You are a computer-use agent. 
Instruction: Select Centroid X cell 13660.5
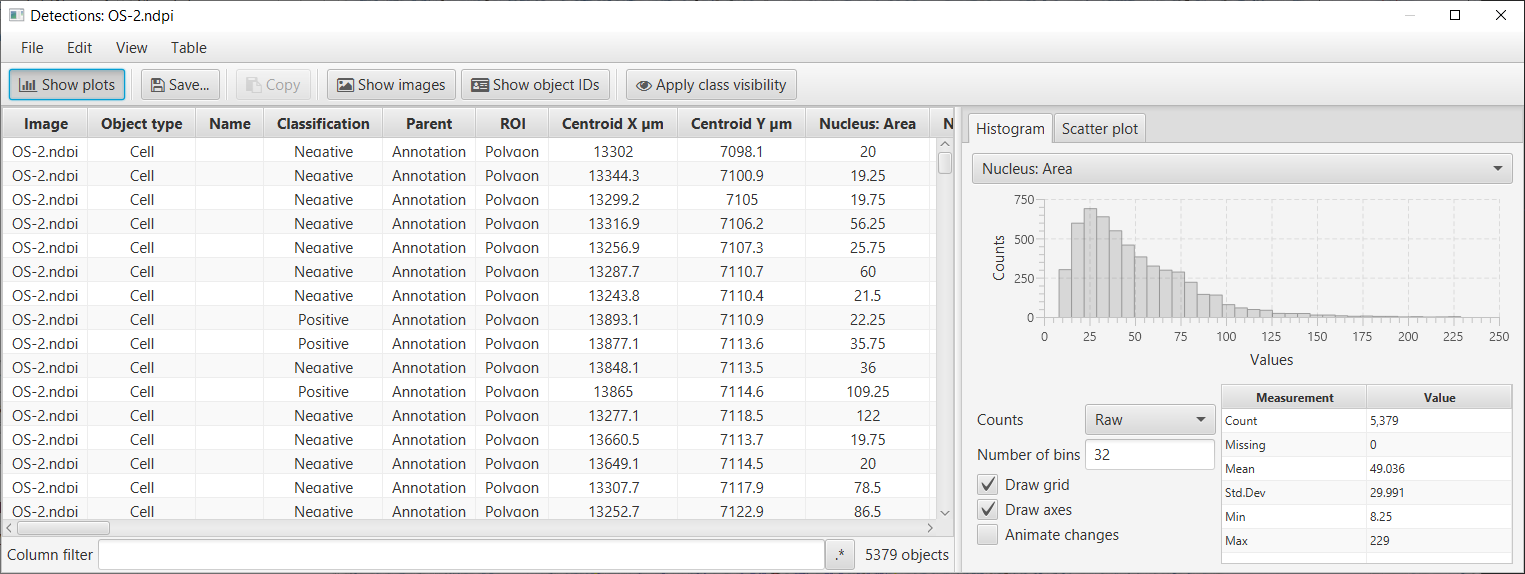pyautogui.click(x=613, y=440)
